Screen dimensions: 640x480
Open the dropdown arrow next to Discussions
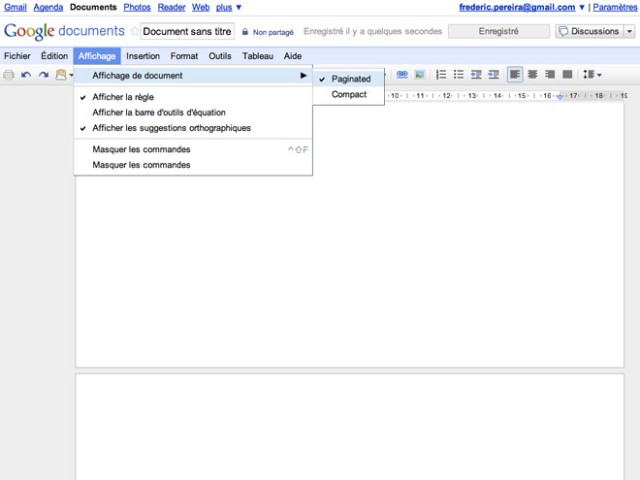pyautogui.click(x=629, y=31)
